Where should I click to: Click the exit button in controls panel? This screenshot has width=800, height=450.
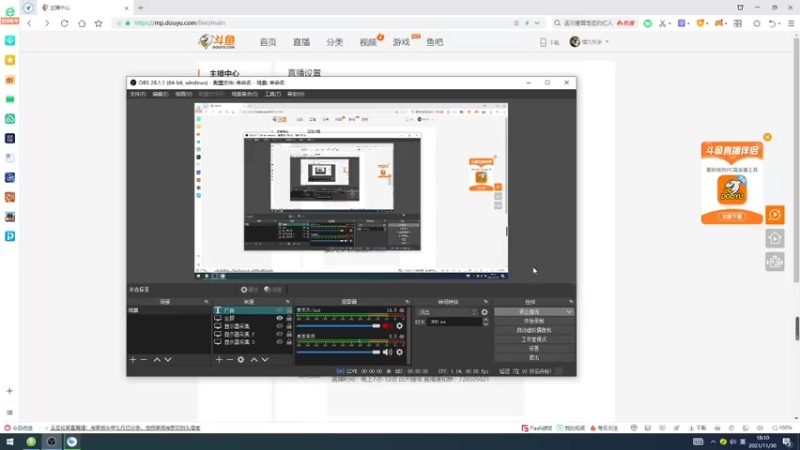(534, 358)
